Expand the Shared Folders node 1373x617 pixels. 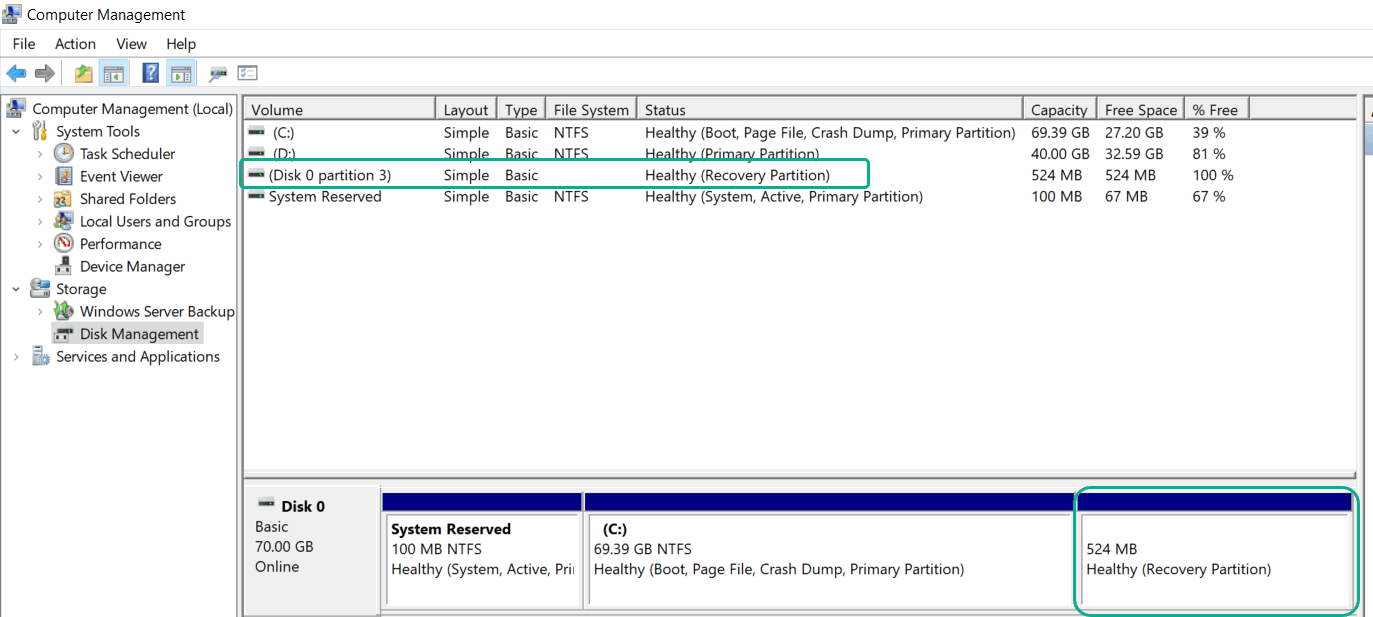click(40, 198)
